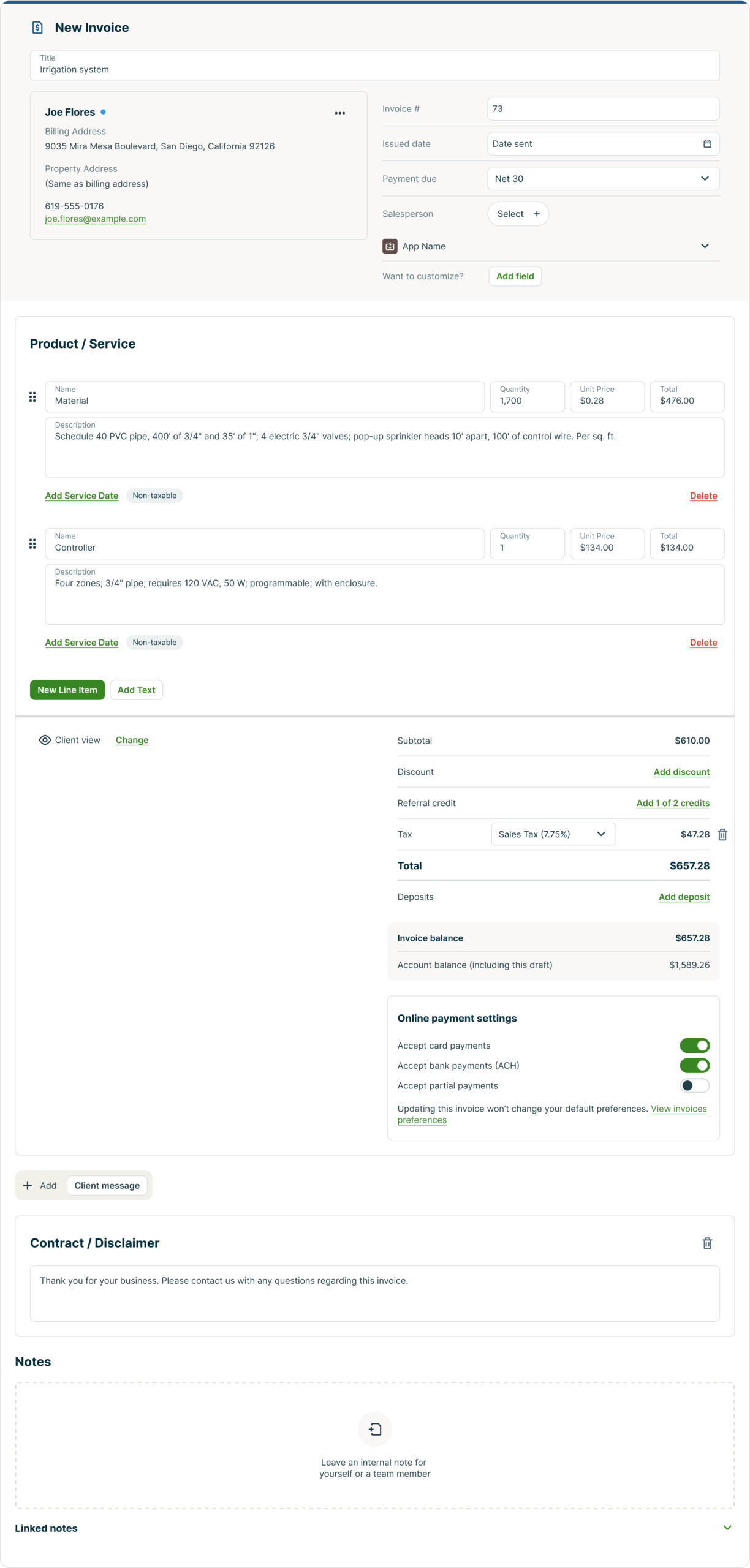Click the Client message button
Image resolution: width=750 pixels, height=1568 pixels.
[x=107, y=1185]
